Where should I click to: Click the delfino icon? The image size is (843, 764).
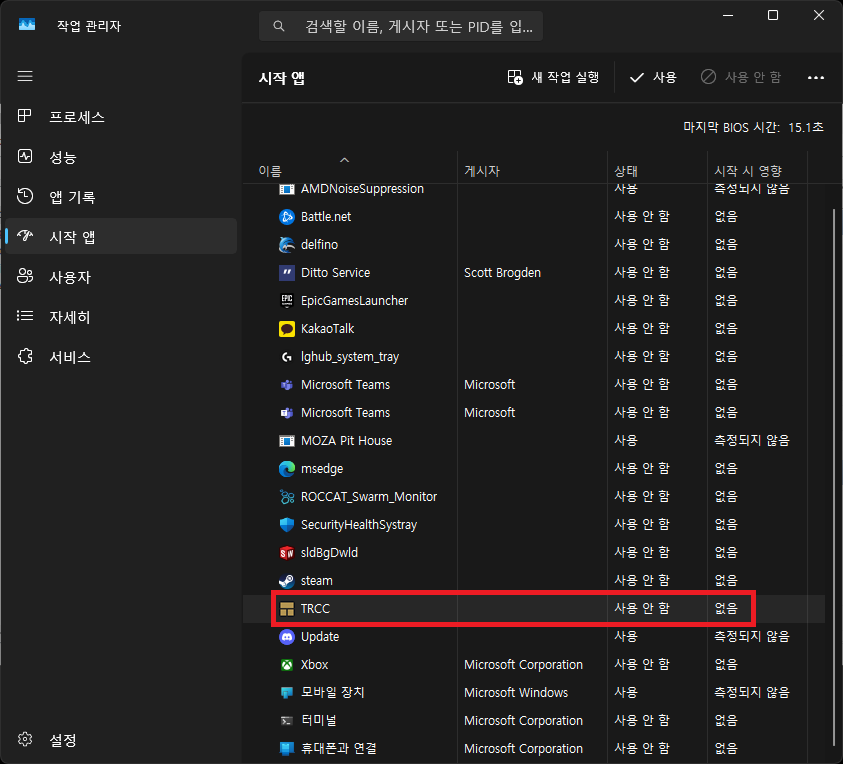[x=287, y=245]
